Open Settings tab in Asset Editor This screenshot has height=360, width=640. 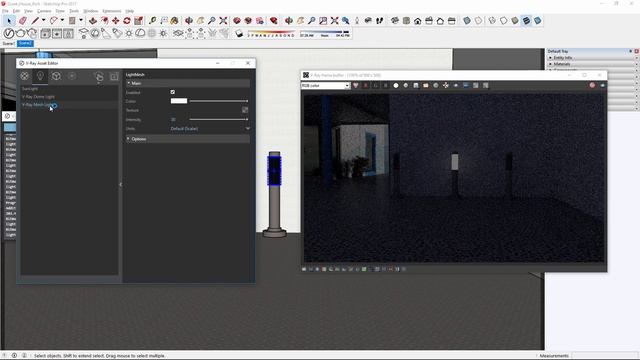coord(72,76)
